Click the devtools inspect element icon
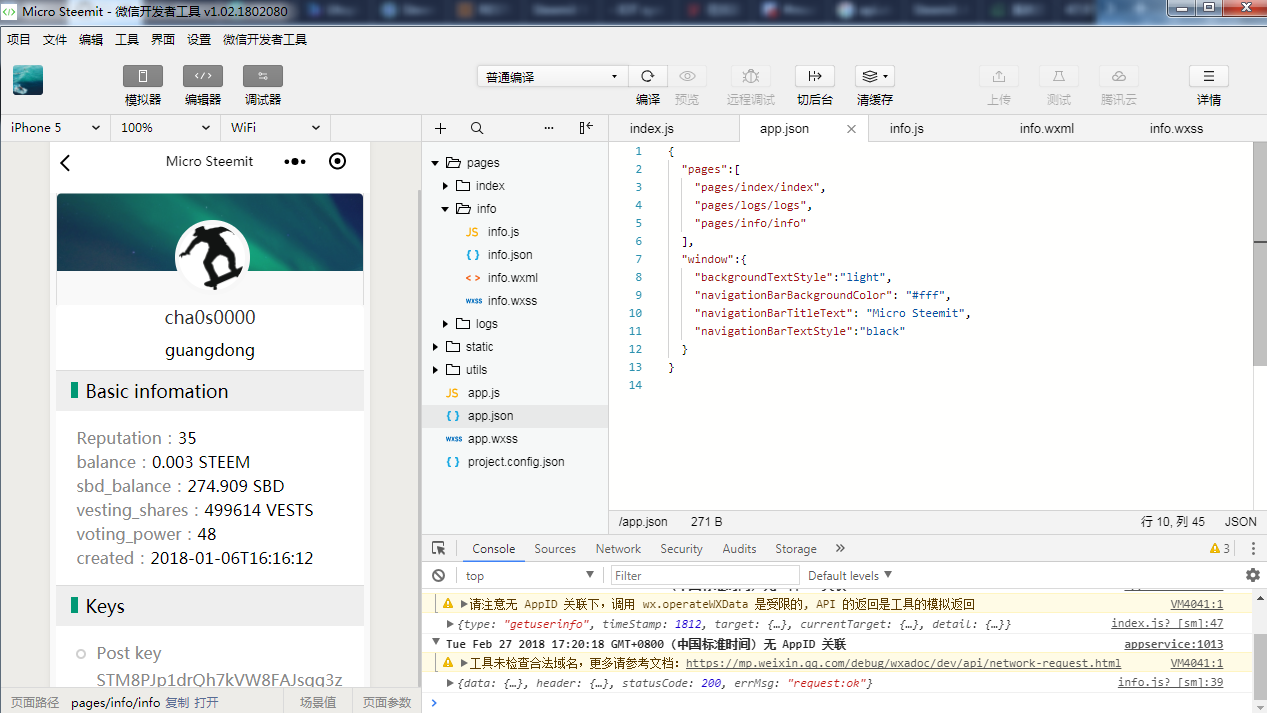This screenshot has width=1267, height=713. click(438, 548)
